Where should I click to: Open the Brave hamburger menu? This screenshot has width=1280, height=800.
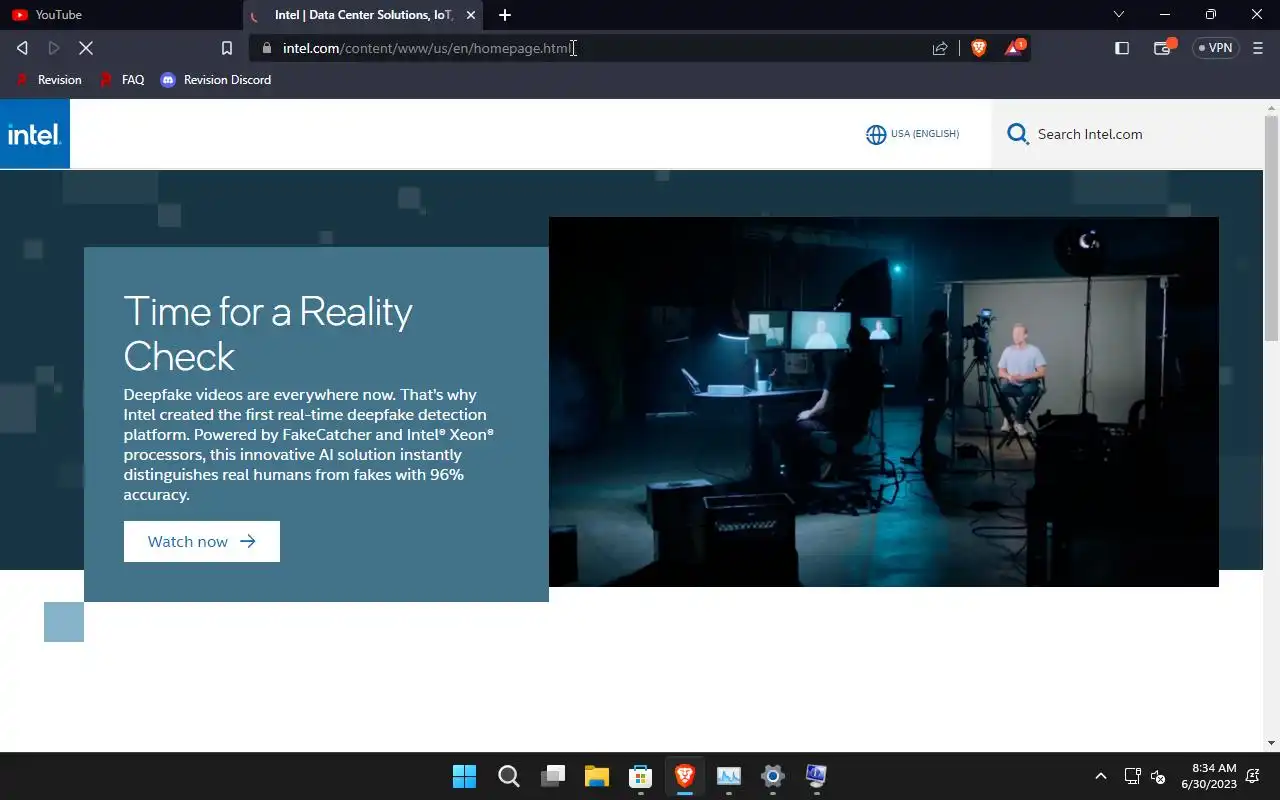tap(1258, 48)
